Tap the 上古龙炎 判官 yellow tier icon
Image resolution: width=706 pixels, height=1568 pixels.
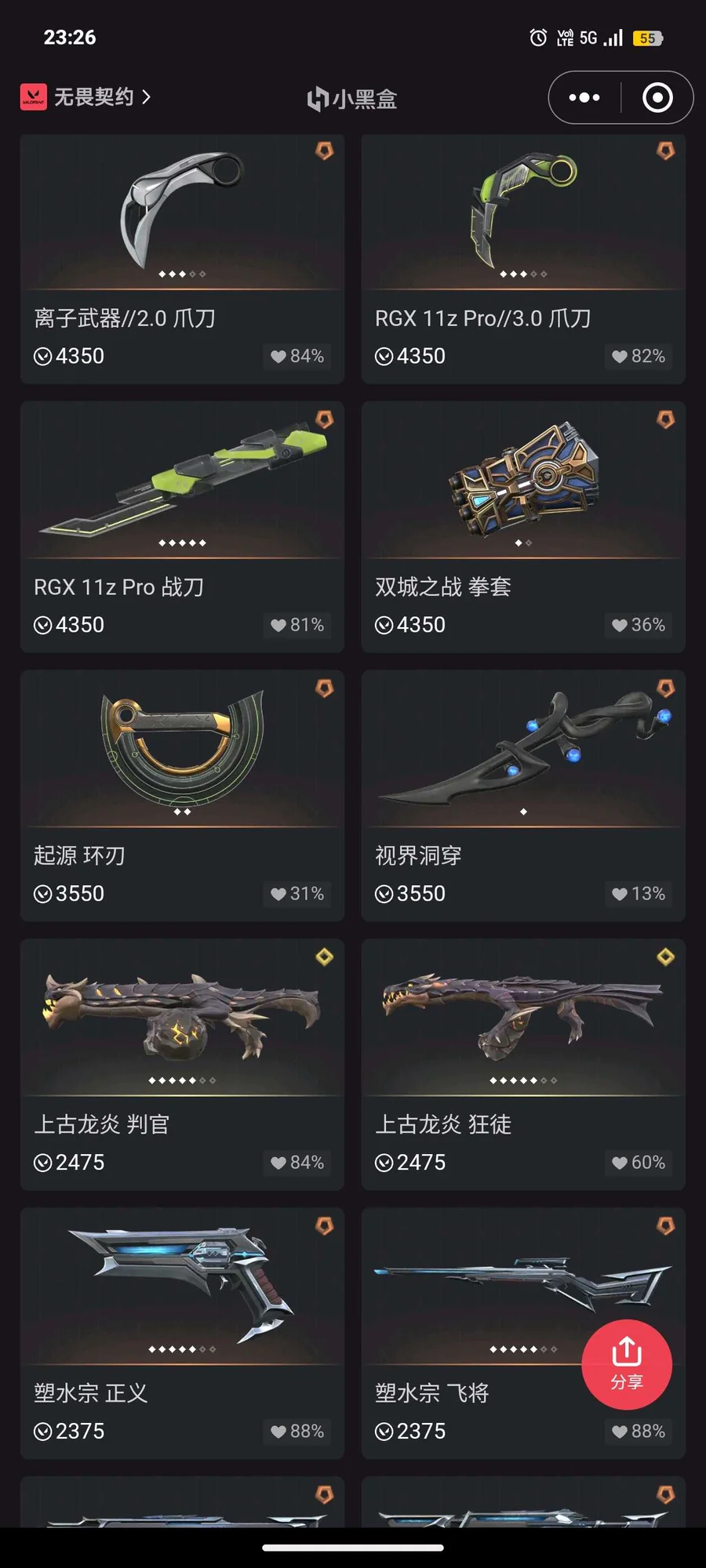[325, 957]
